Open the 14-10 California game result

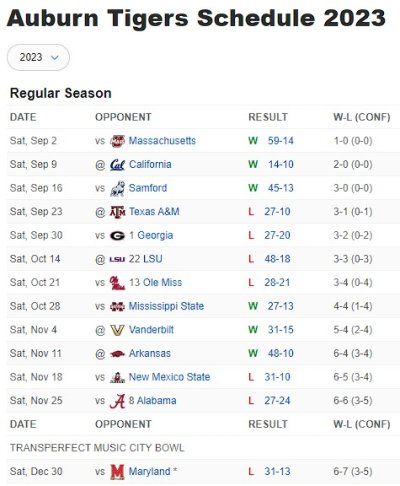281,164
